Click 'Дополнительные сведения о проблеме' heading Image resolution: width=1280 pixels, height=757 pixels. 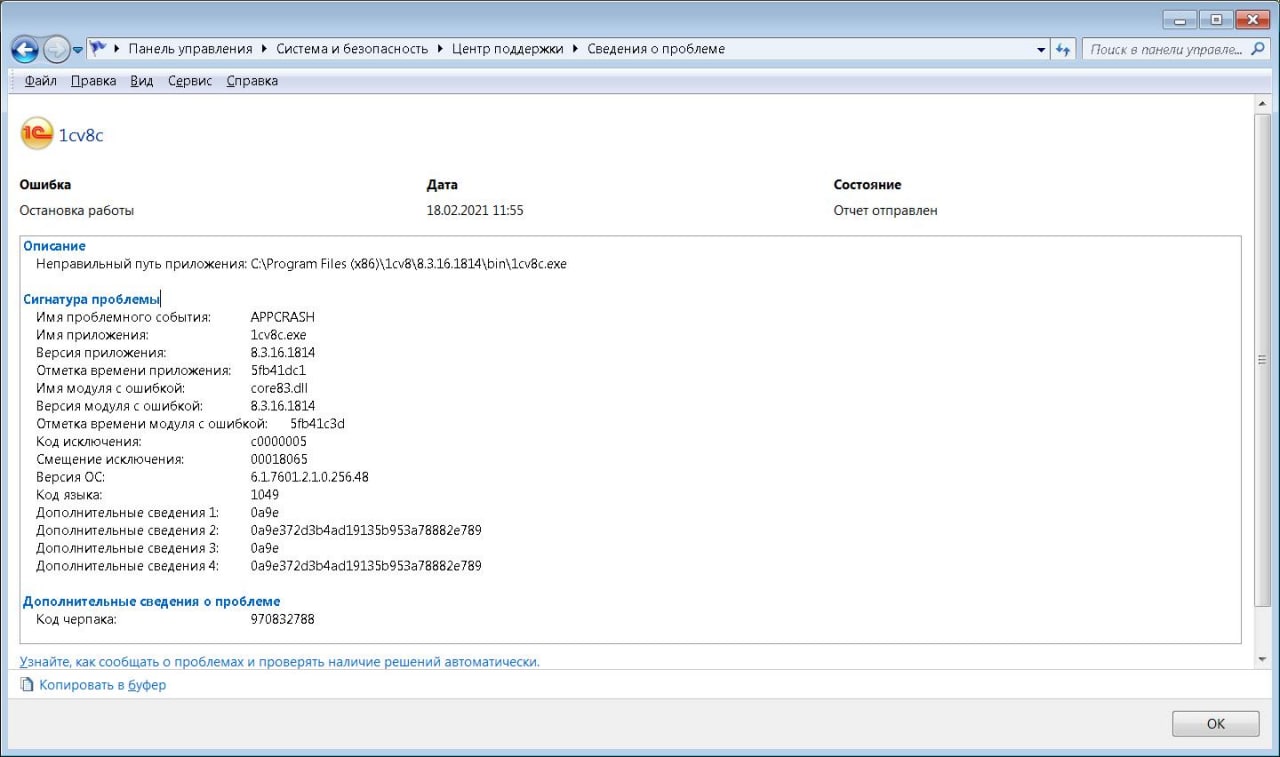(152, 601)
